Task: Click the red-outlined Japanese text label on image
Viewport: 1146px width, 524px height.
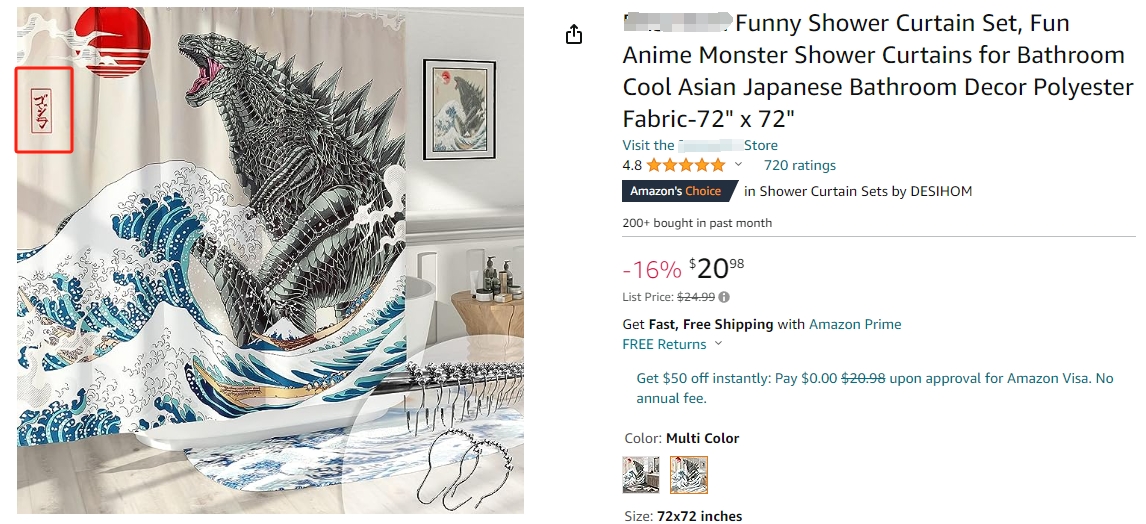Action: pos(43,109)
